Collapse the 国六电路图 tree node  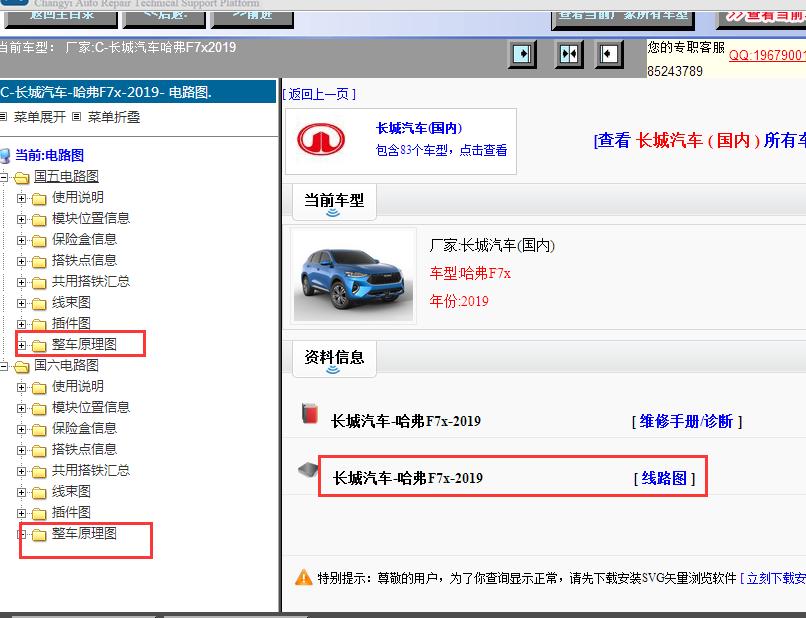click(x=4, y=366)
